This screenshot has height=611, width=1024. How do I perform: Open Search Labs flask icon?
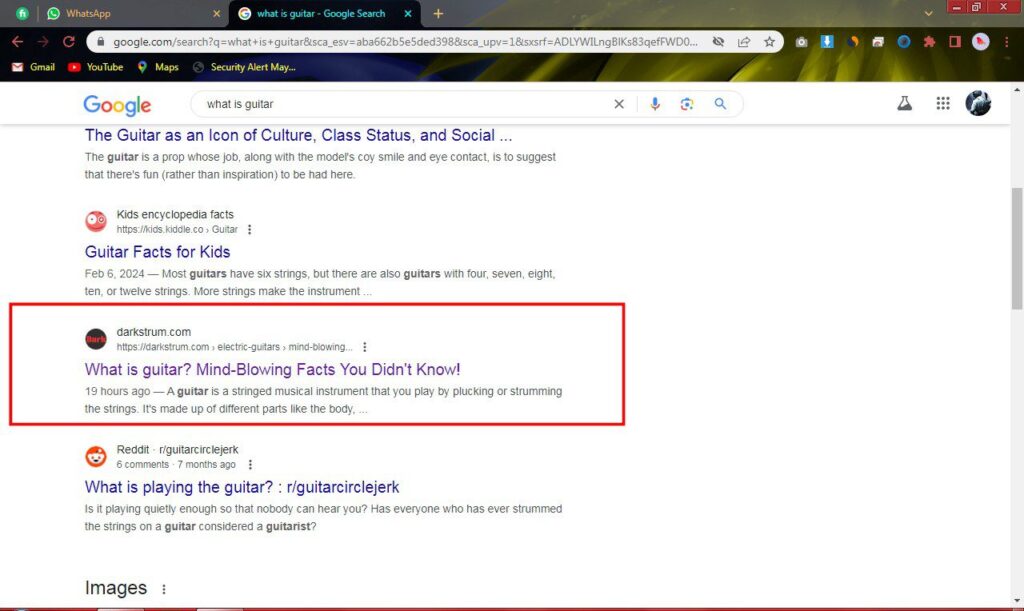point(904,103)
